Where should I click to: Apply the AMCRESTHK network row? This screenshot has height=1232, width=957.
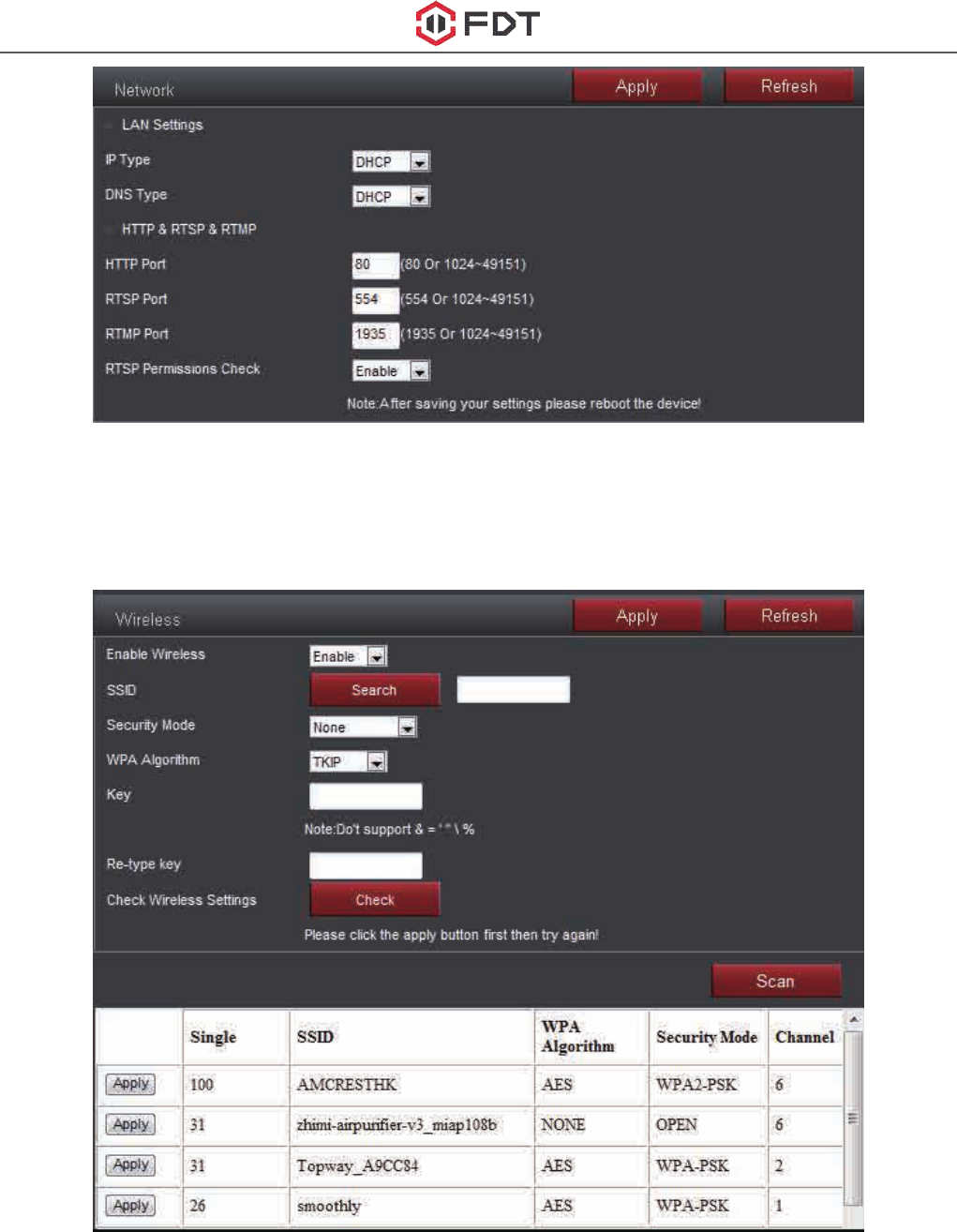[x=131, y=1084]
